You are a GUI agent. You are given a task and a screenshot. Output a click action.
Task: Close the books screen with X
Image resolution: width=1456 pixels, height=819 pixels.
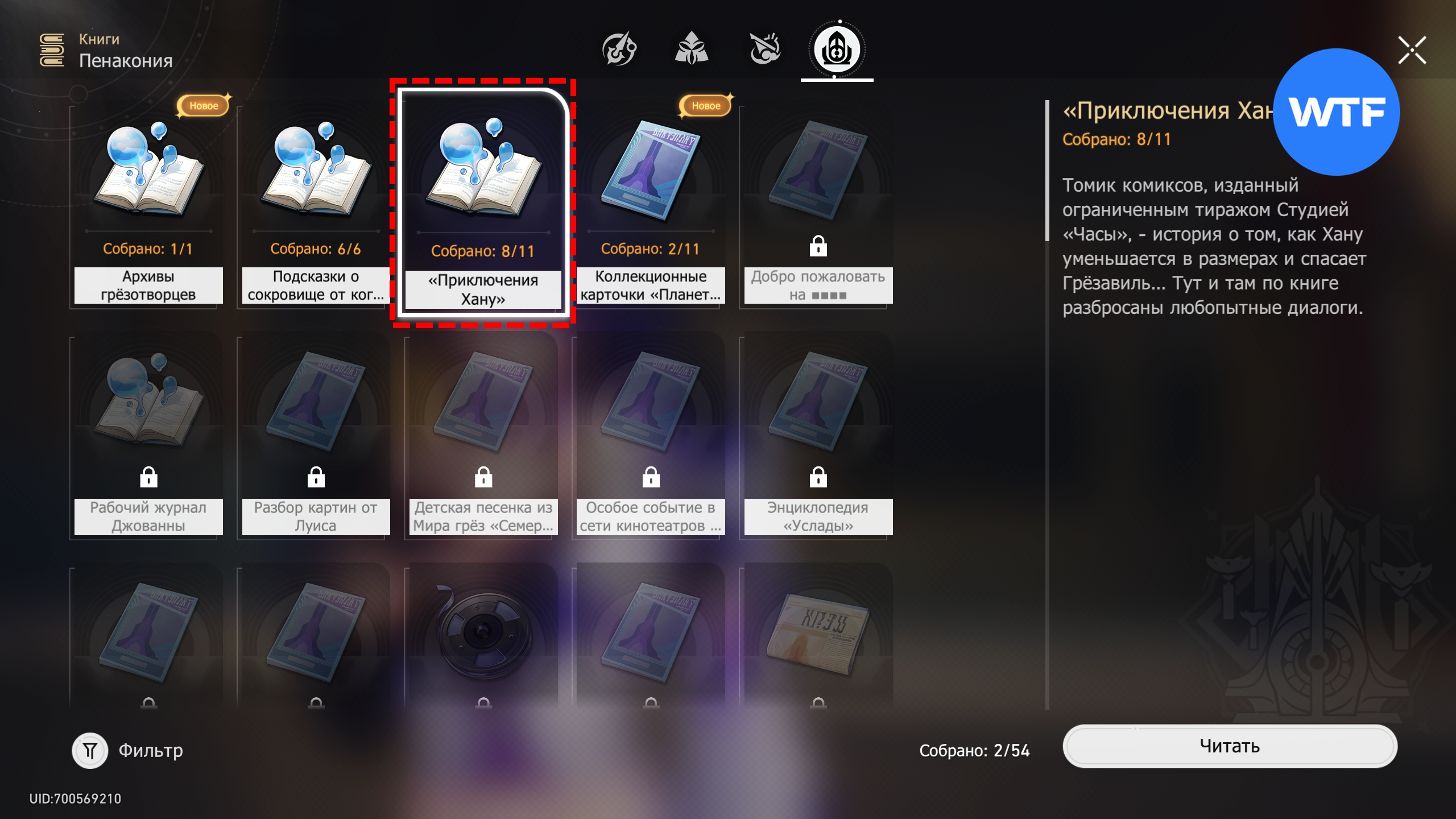click(1412, 50)
